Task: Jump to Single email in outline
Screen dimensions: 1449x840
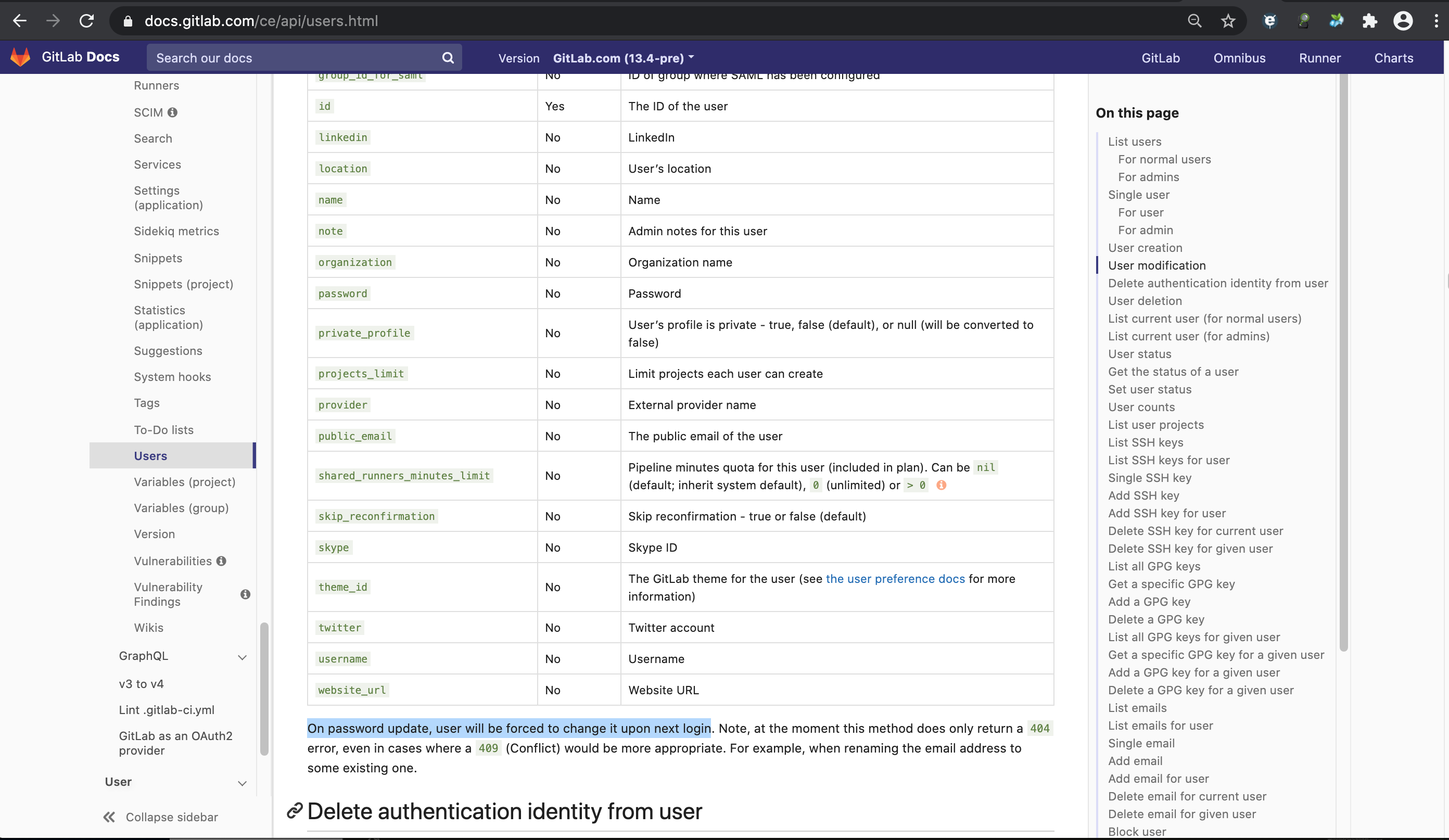Action: (1141, 743)
